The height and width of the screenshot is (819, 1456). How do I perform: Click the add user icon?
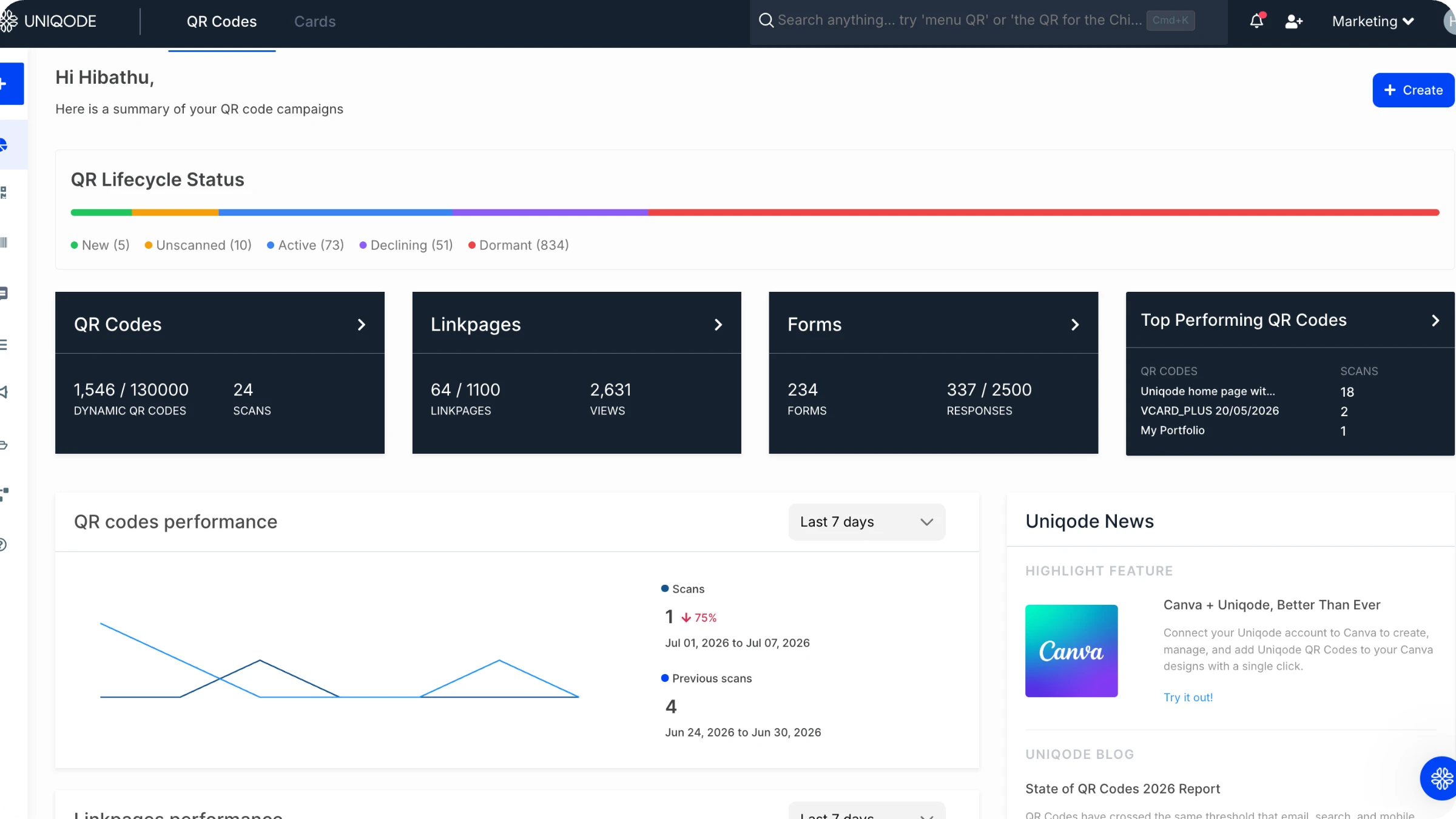1294,21
